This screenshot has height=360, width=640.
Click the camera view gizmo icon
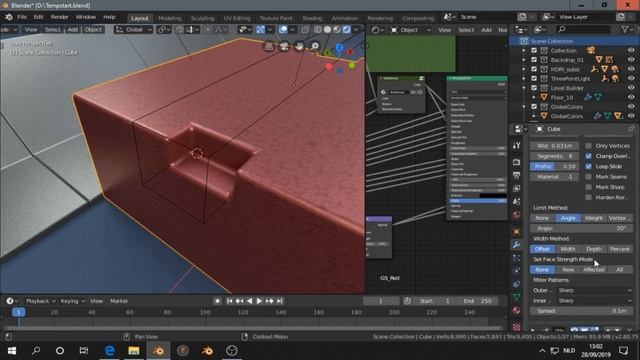(284, 46)
